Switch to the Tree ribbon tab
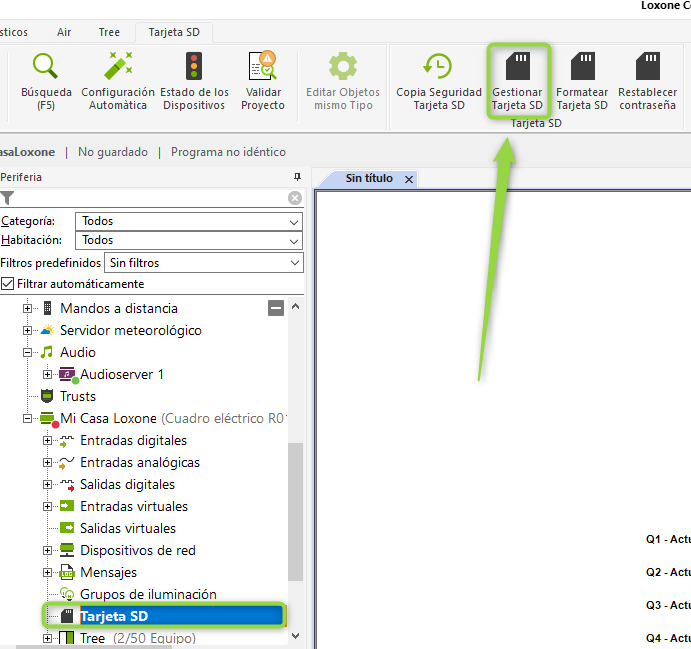The height and width of the screenshot is (649, 691). click(x=109, y=32)
